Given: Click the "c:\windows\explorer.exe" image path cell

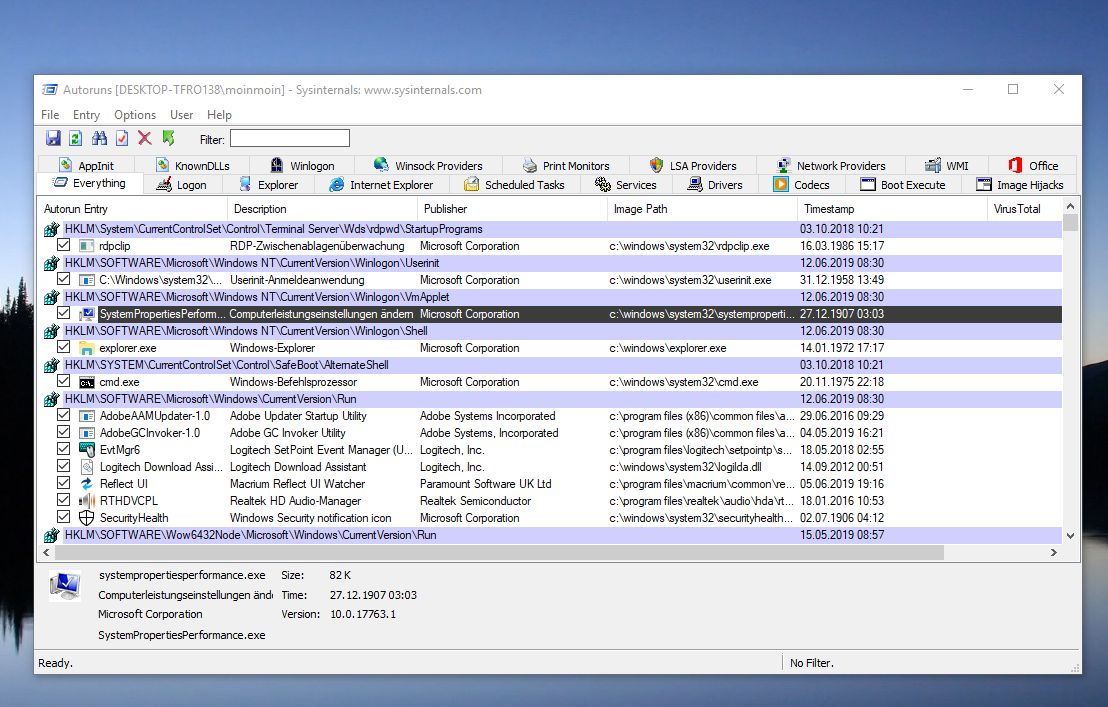Looking at the screenshot, I should [x=668, y=348].
